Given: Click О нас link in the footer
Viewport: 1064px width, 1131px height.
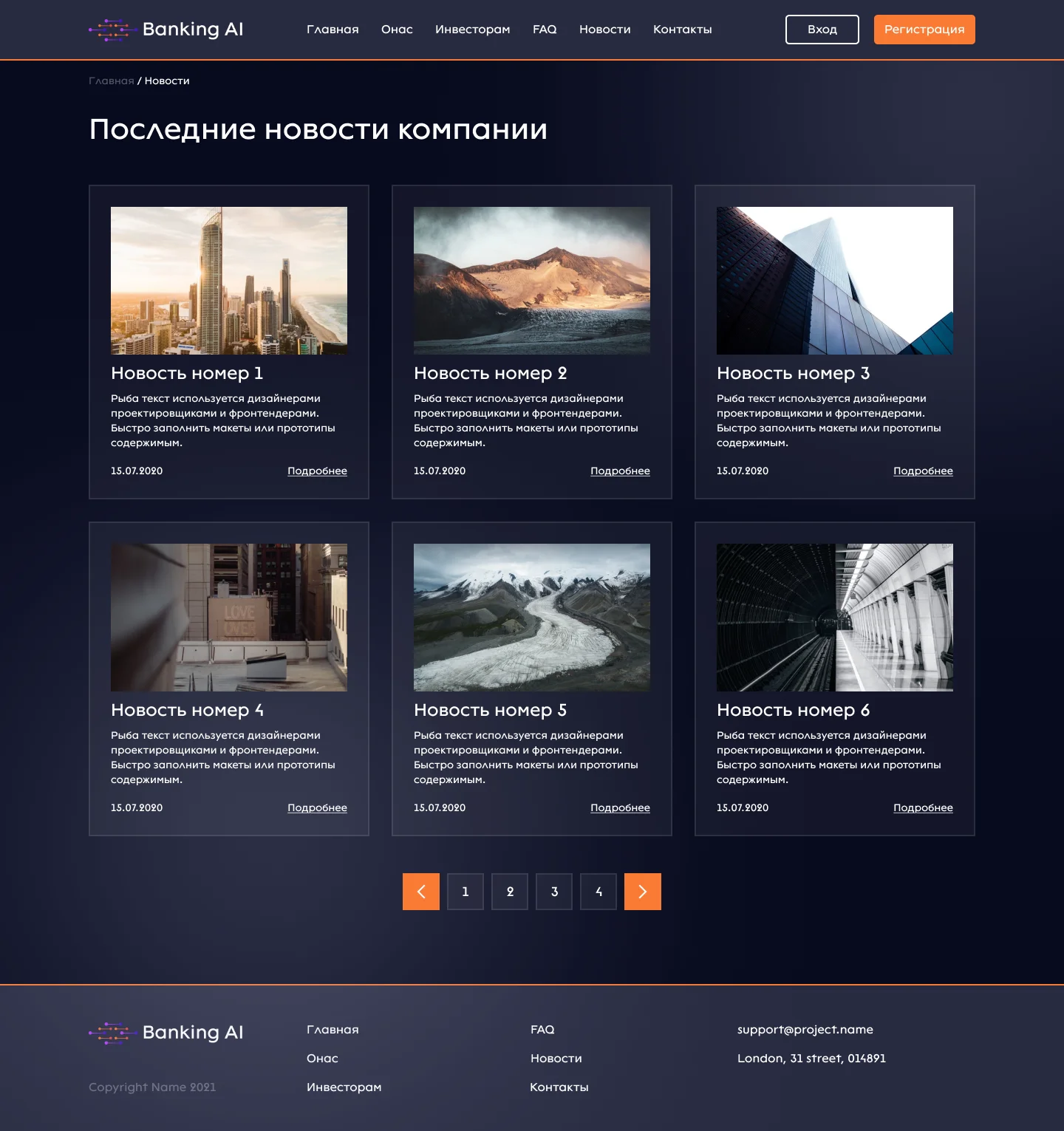Looking at the screenshot, I should 322,1059.
